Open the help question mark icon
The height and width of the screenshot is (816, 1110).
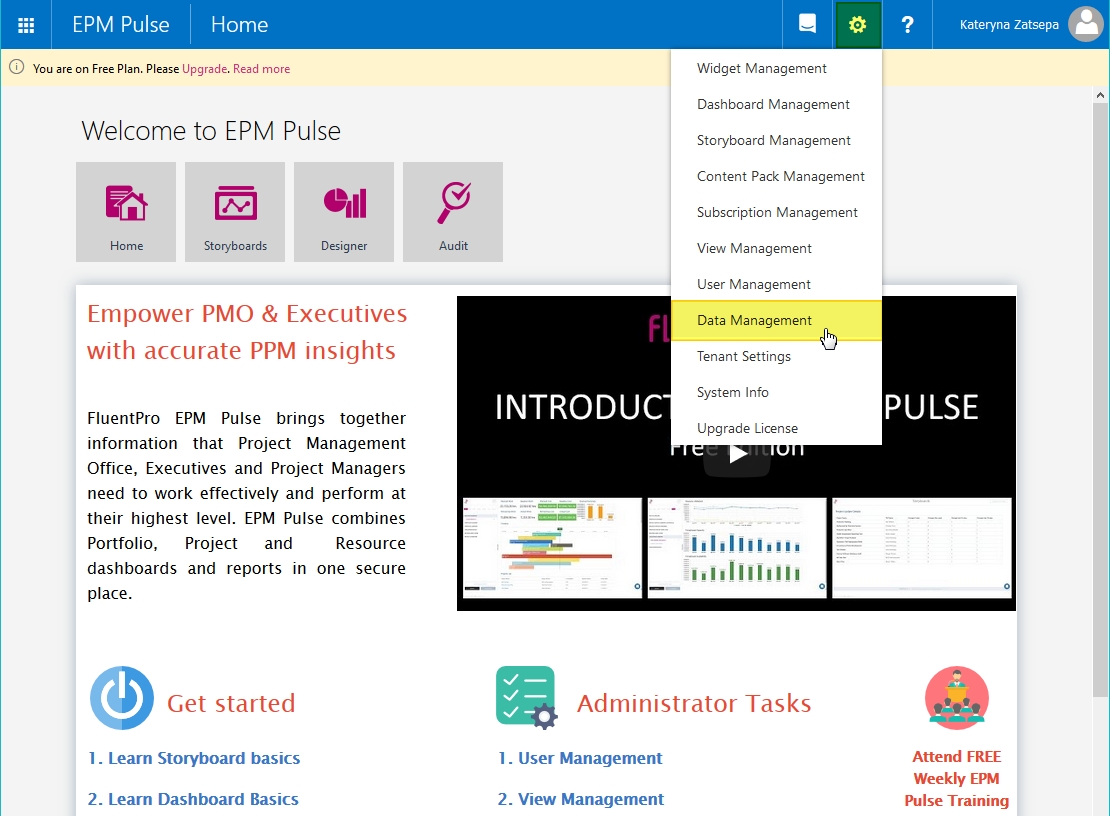(907, 25)
